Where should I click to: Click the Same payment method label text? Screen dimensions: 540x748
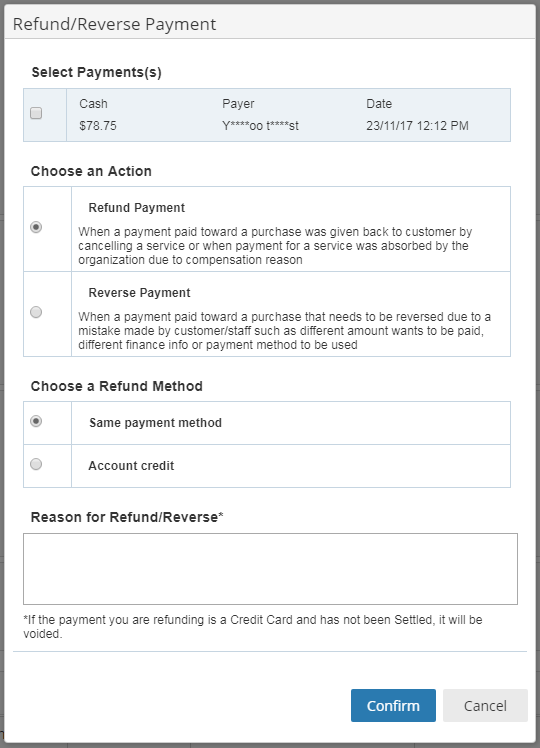(156, 423)
